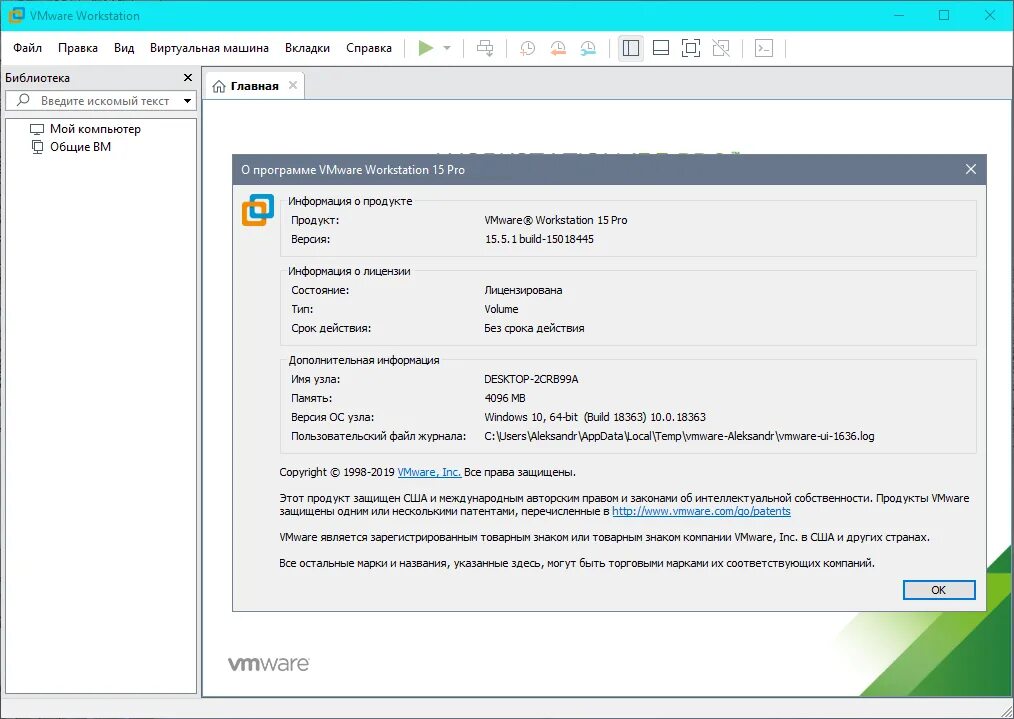This screenshot has height=719, width=1014.
Task: Open the Правка menu
Action: (78, 48)
